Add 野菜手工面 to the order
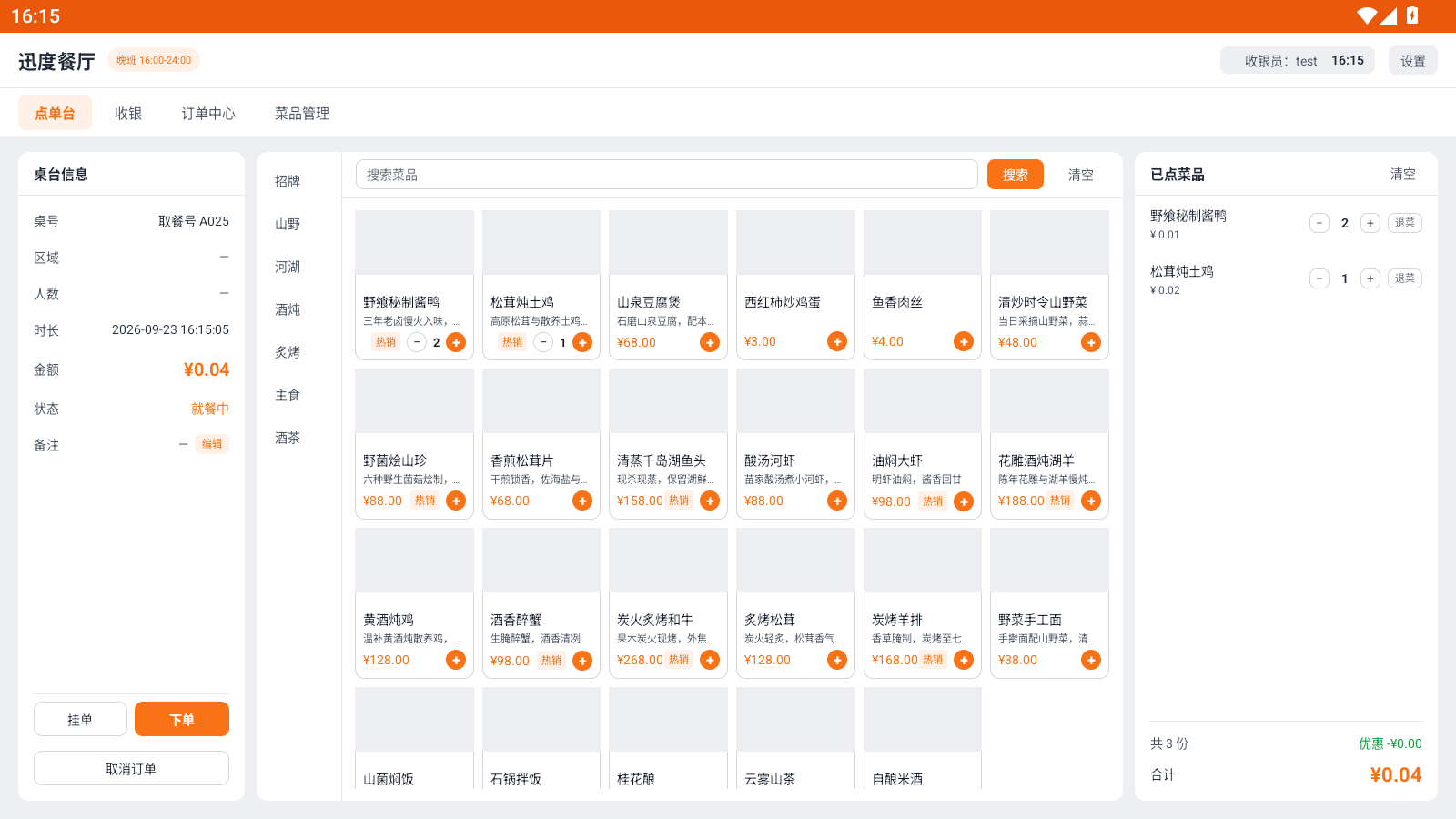Image resolution: width=1456 pixels, height=819 pixels. coord(1091,660)
